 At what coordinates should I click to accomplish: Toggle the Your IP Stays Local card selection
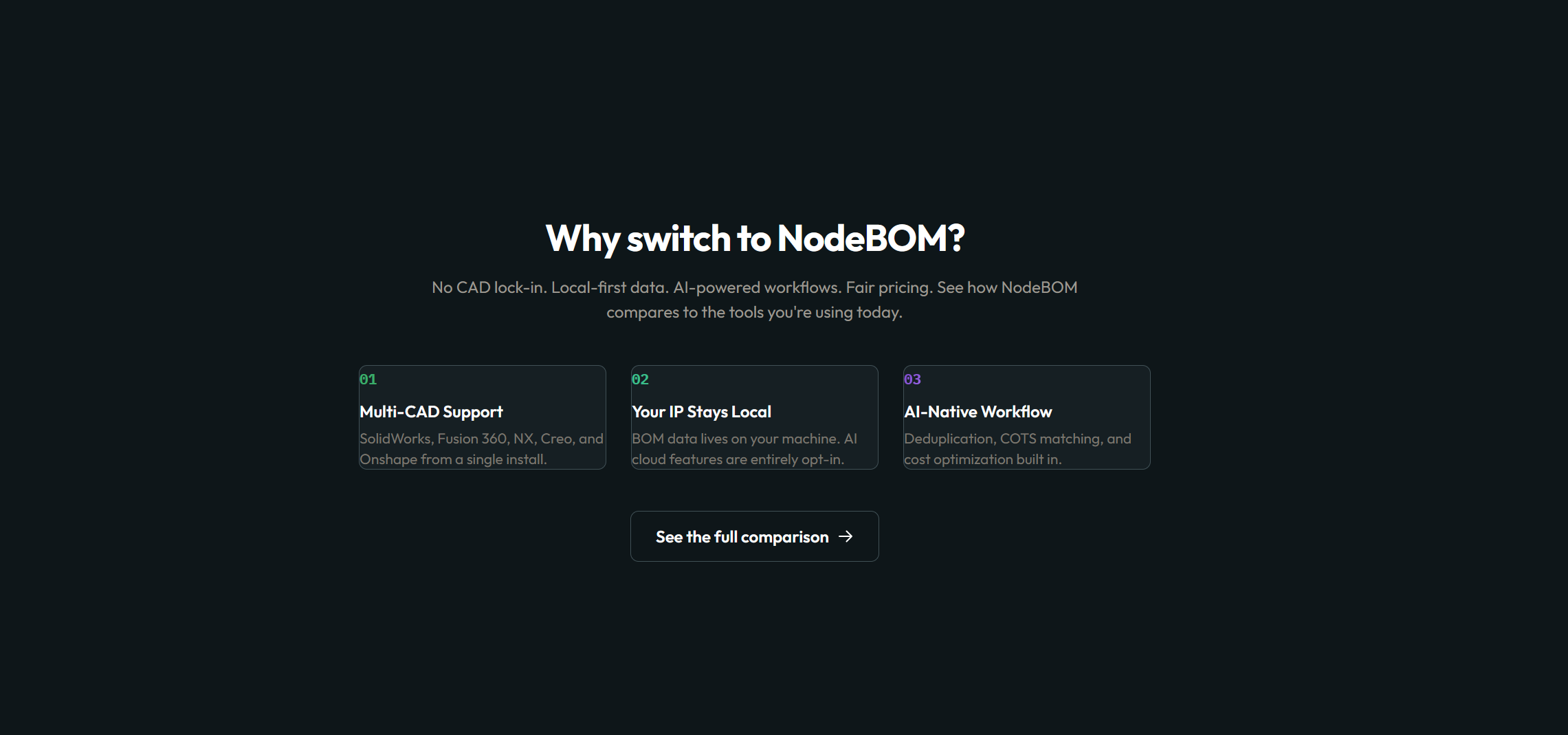click(x=754, y=417)
